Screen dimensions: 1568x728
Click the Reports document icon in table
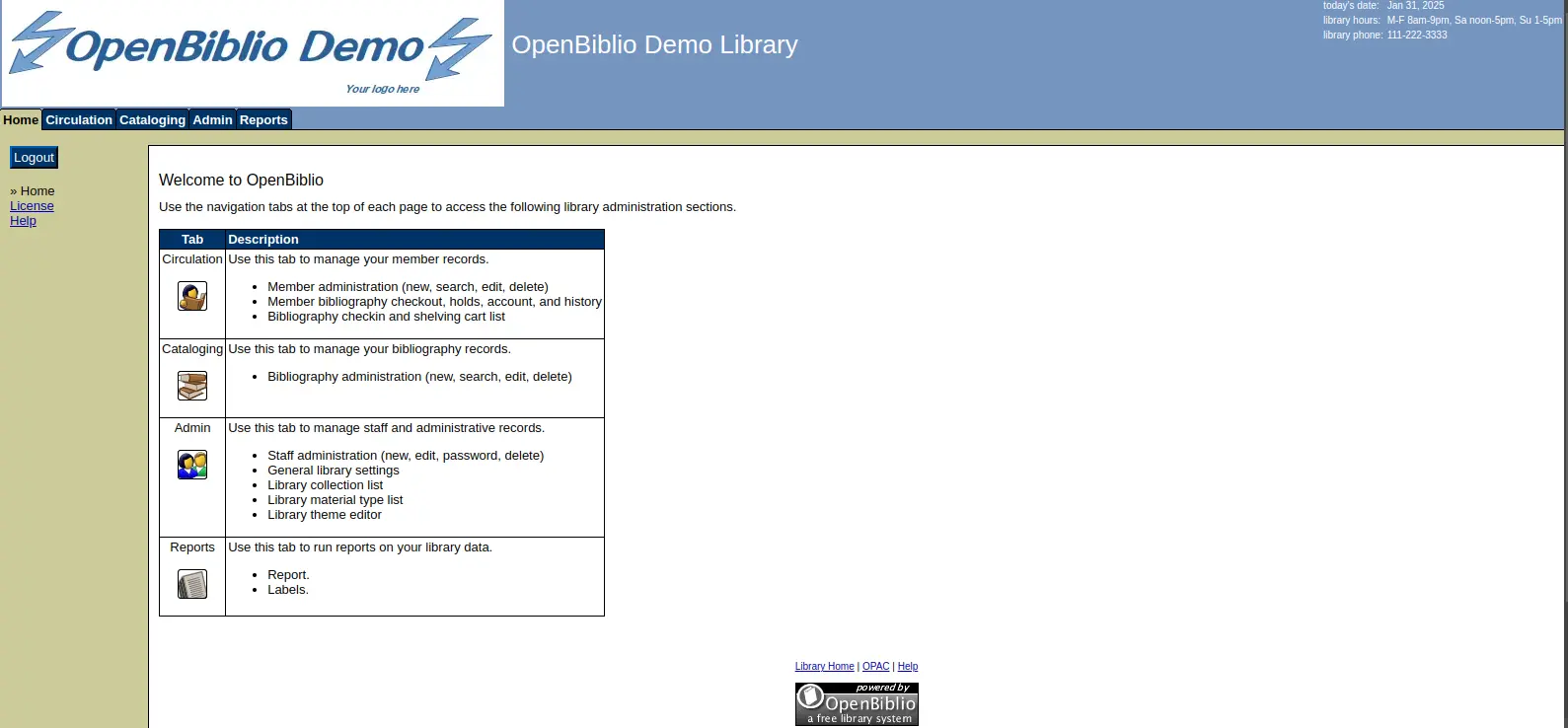point(192,584)
